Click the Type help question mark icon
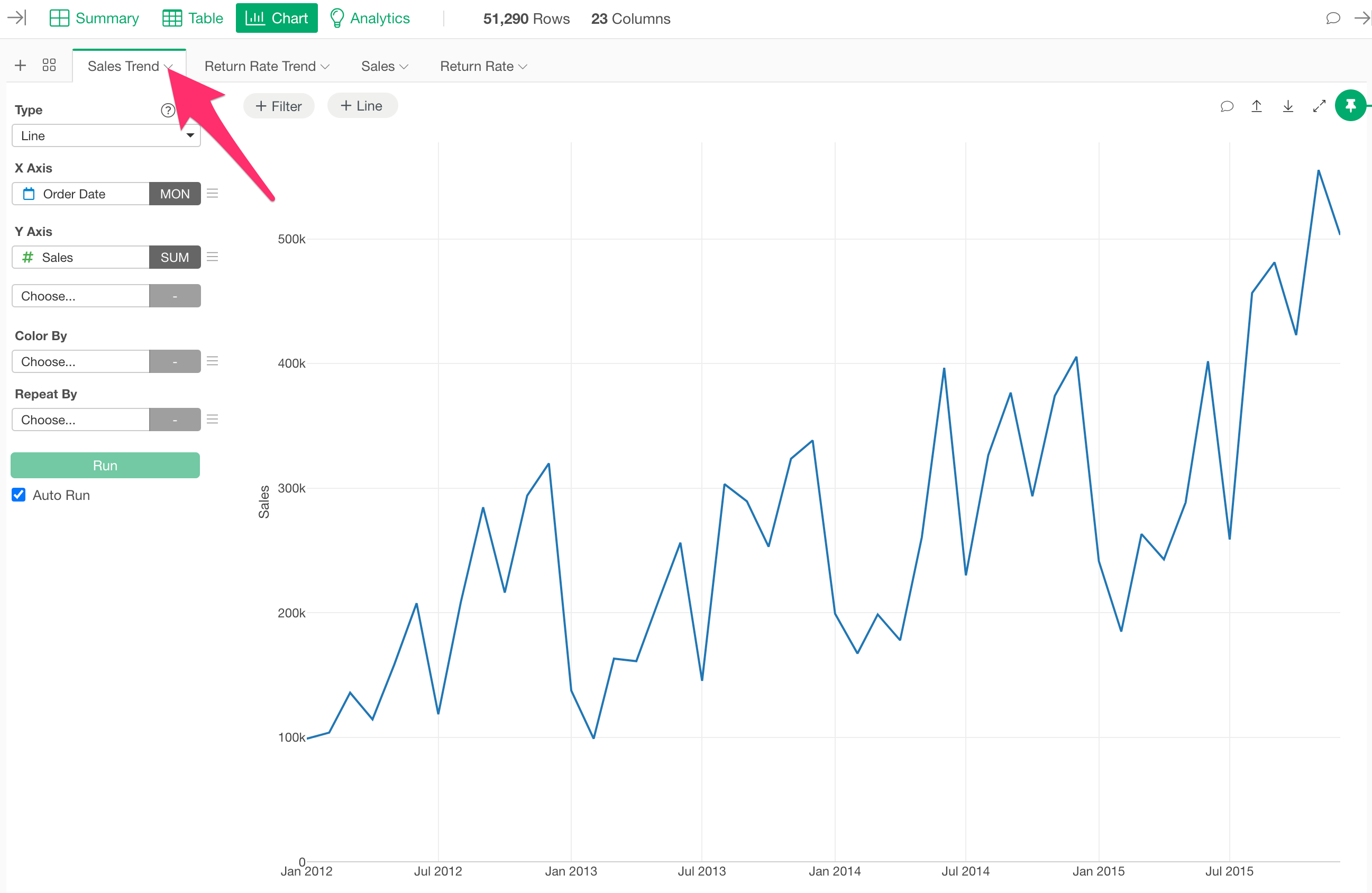 pyautogui.click(x=167, y=110)
